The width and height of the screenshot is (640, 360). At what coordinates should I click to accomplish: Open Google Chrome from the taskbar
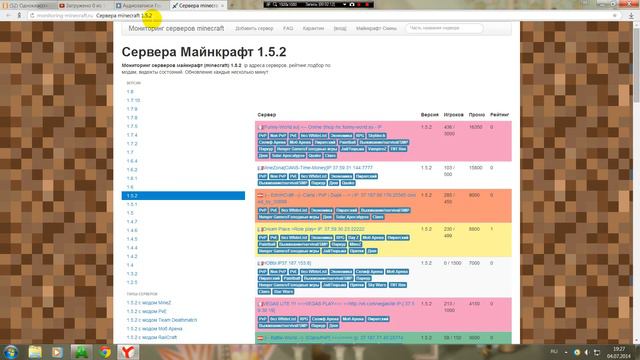click(104, 352)
